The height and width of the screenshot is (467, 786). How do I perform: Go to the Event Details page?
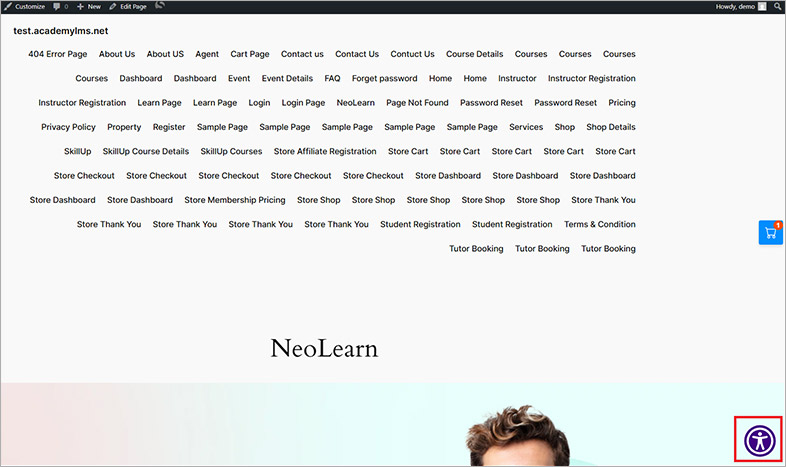pos(287,79)
